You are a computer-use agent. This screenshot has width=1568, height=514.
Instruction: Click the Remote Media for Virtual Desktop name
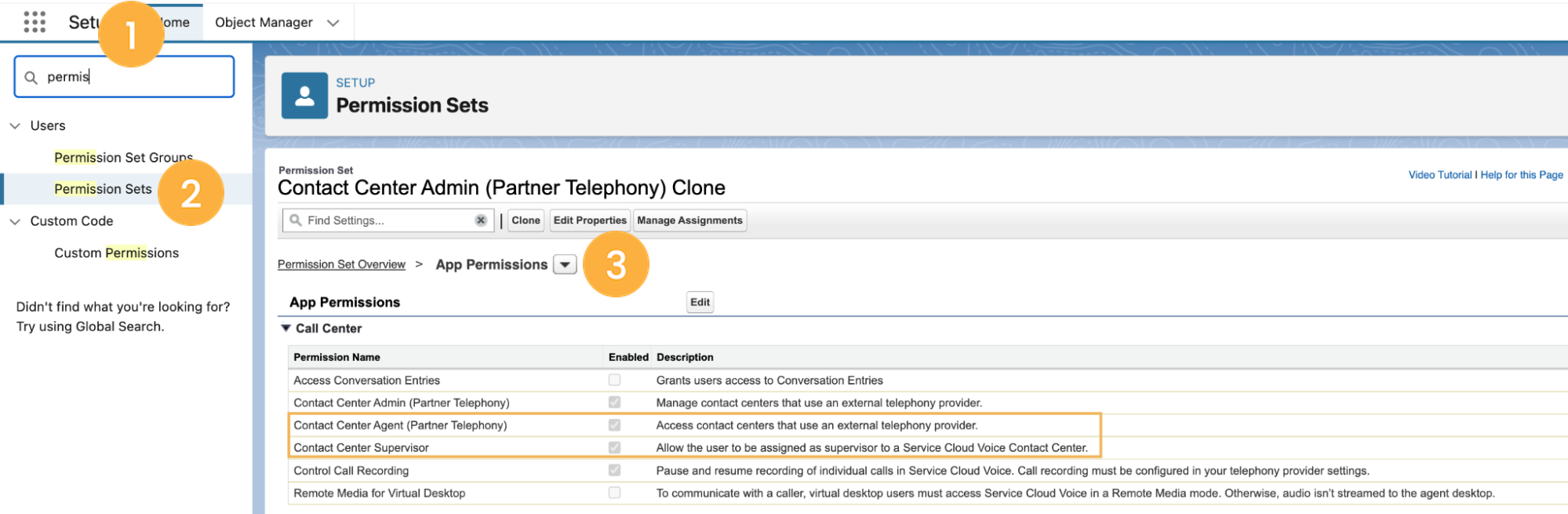(379, 494)
